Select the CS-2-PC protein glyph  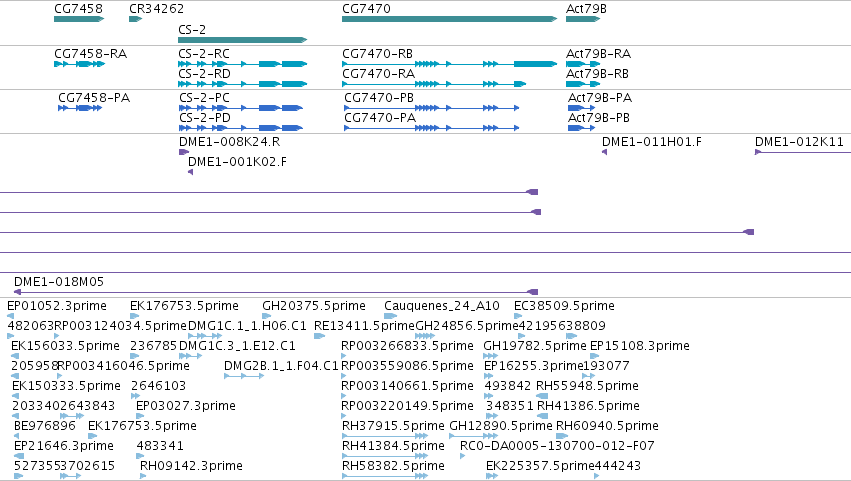pos(241,108)
